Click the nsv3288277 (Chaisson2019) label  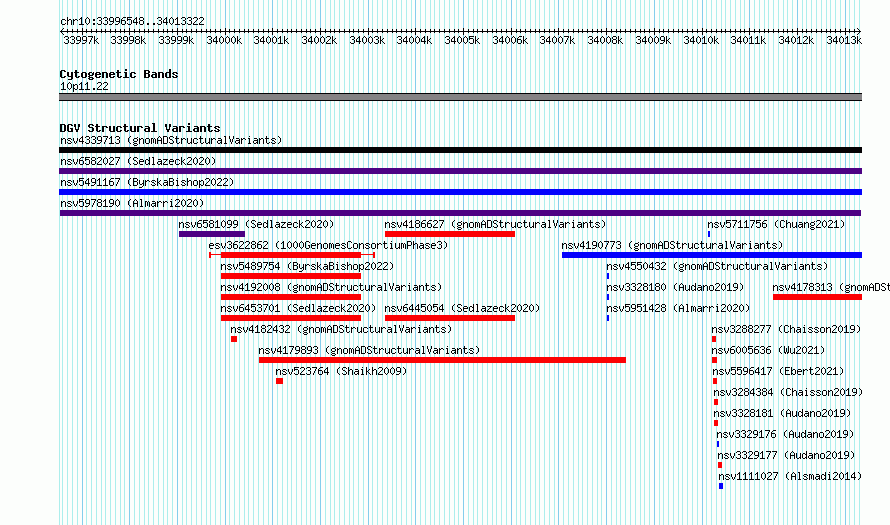coord(786,329)
